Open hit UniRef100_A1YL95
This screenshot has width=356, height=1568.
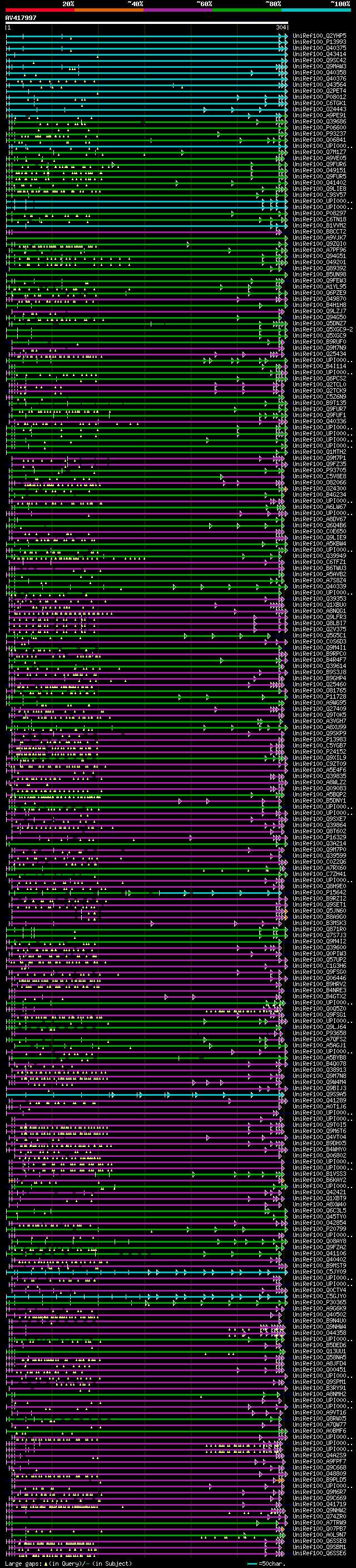click(319, 286)
